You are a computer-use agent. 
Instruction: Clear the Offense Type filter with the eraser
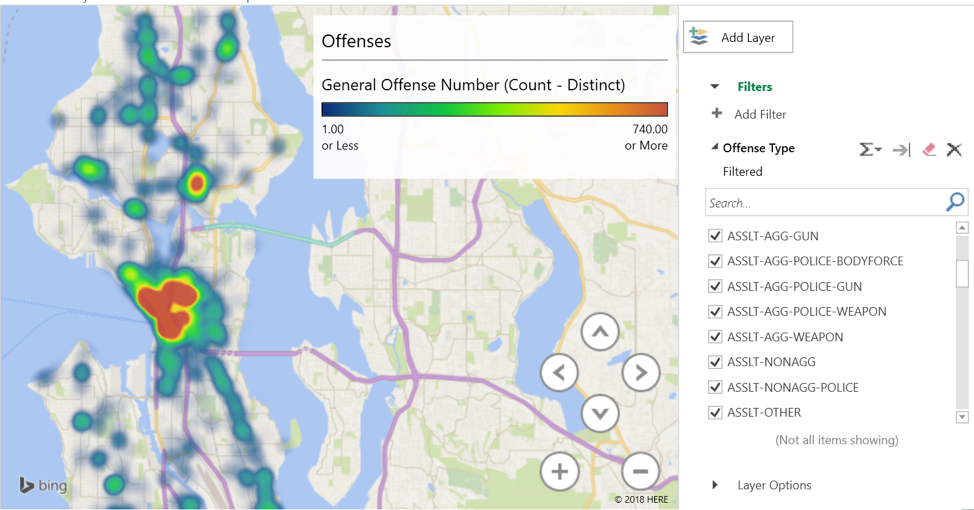point(929,149)
